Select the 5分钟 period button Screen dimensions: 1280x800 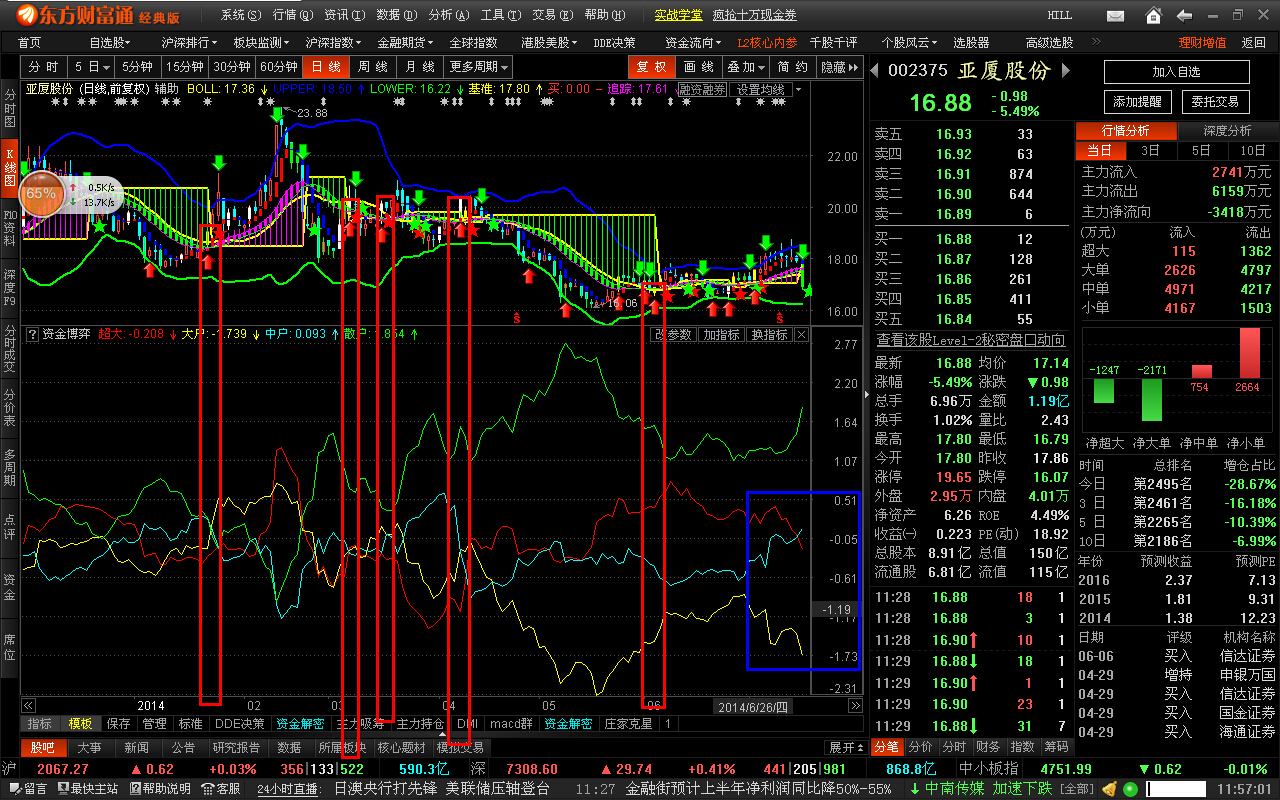click(x=138, y=67)
